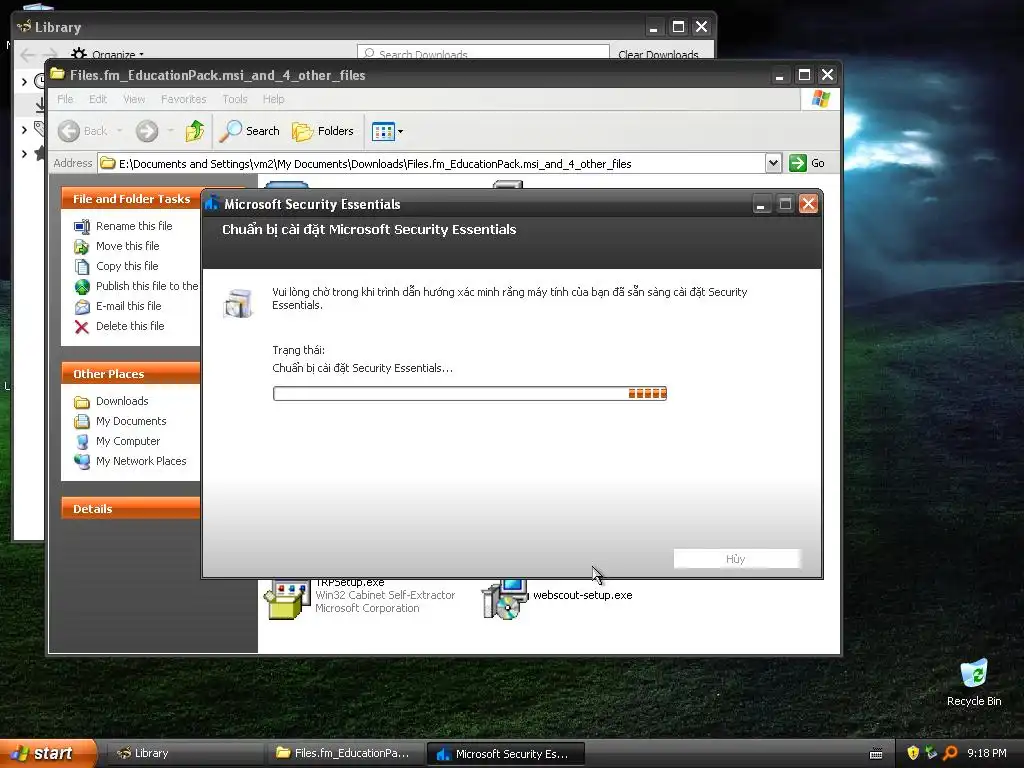
Task: Click the Windows flag logo in Explorer
Action: click(820, 99)
